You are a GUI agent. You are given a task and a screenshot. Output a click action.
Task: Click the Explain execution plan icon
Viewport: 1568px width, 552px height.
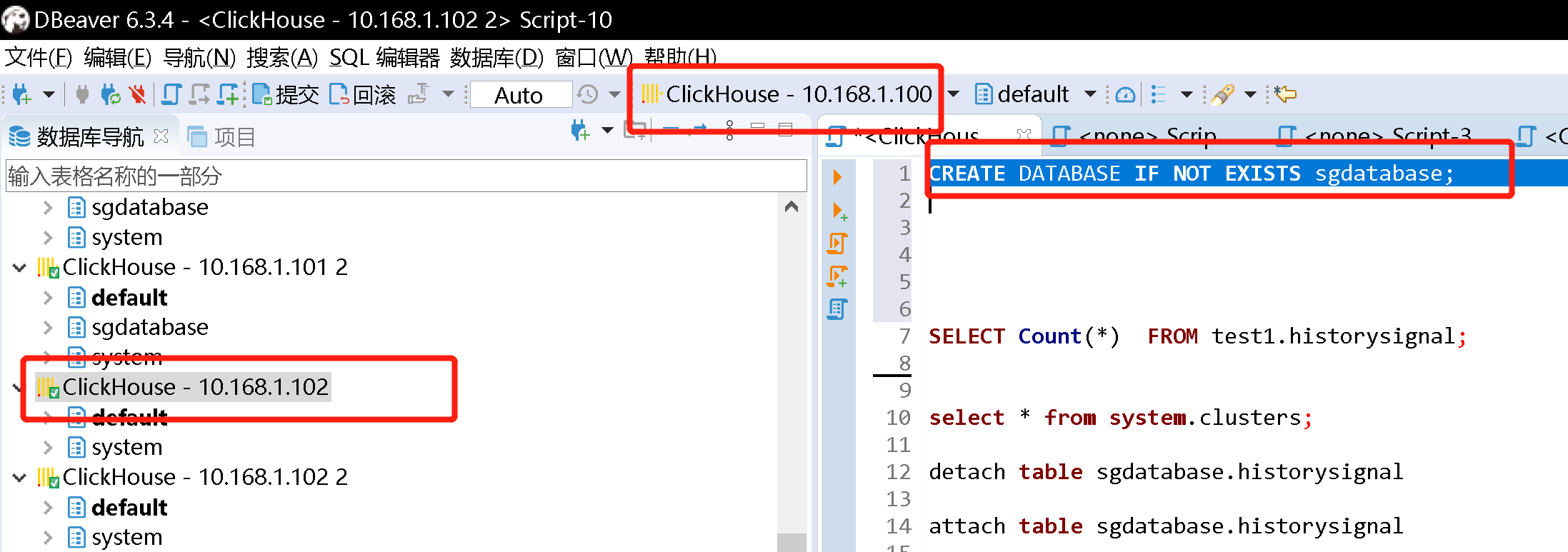(837, 309)
